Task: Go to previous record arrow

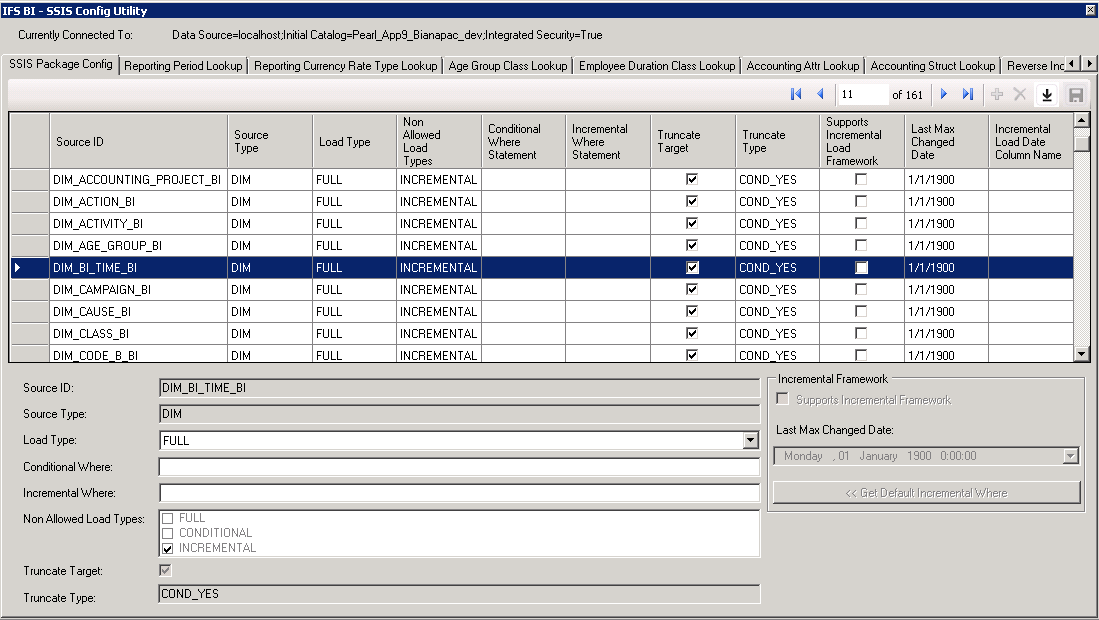Action: tap(821, 94)
